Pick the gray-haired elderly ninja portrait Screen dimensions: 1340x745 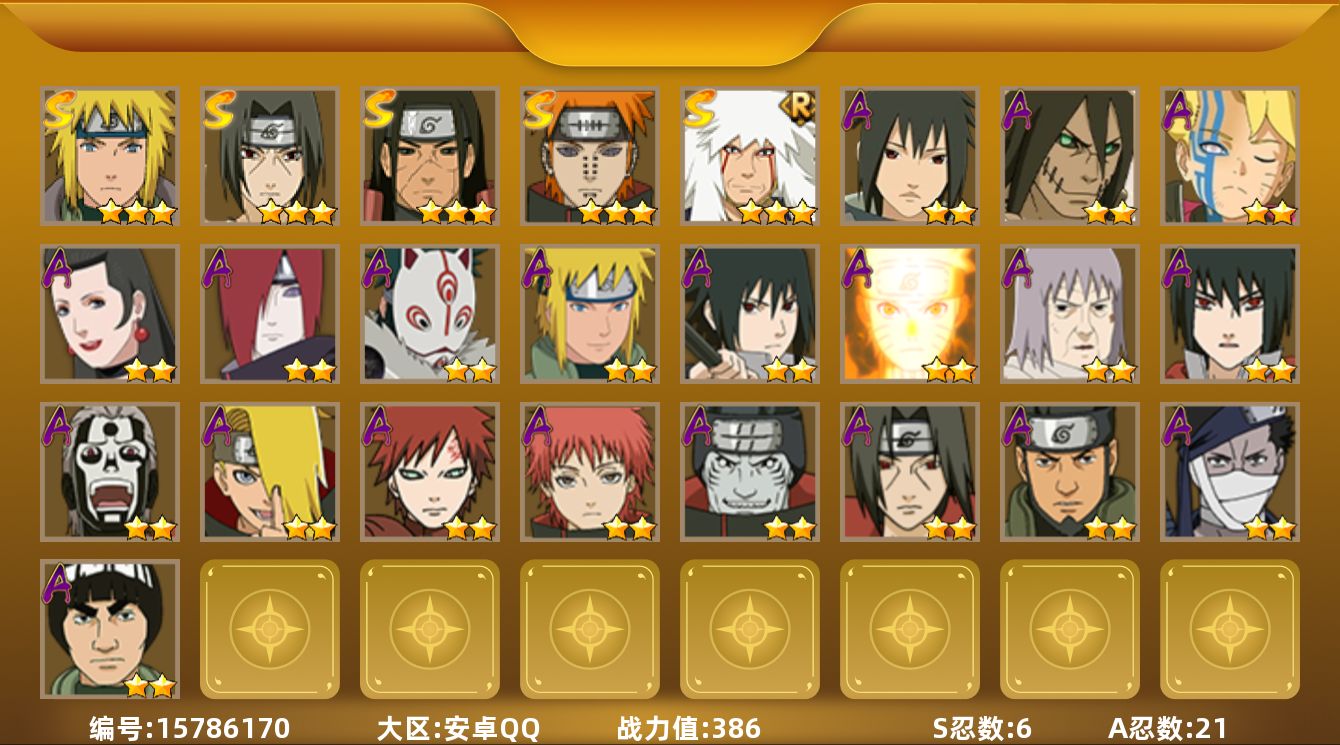[1070, 314]
